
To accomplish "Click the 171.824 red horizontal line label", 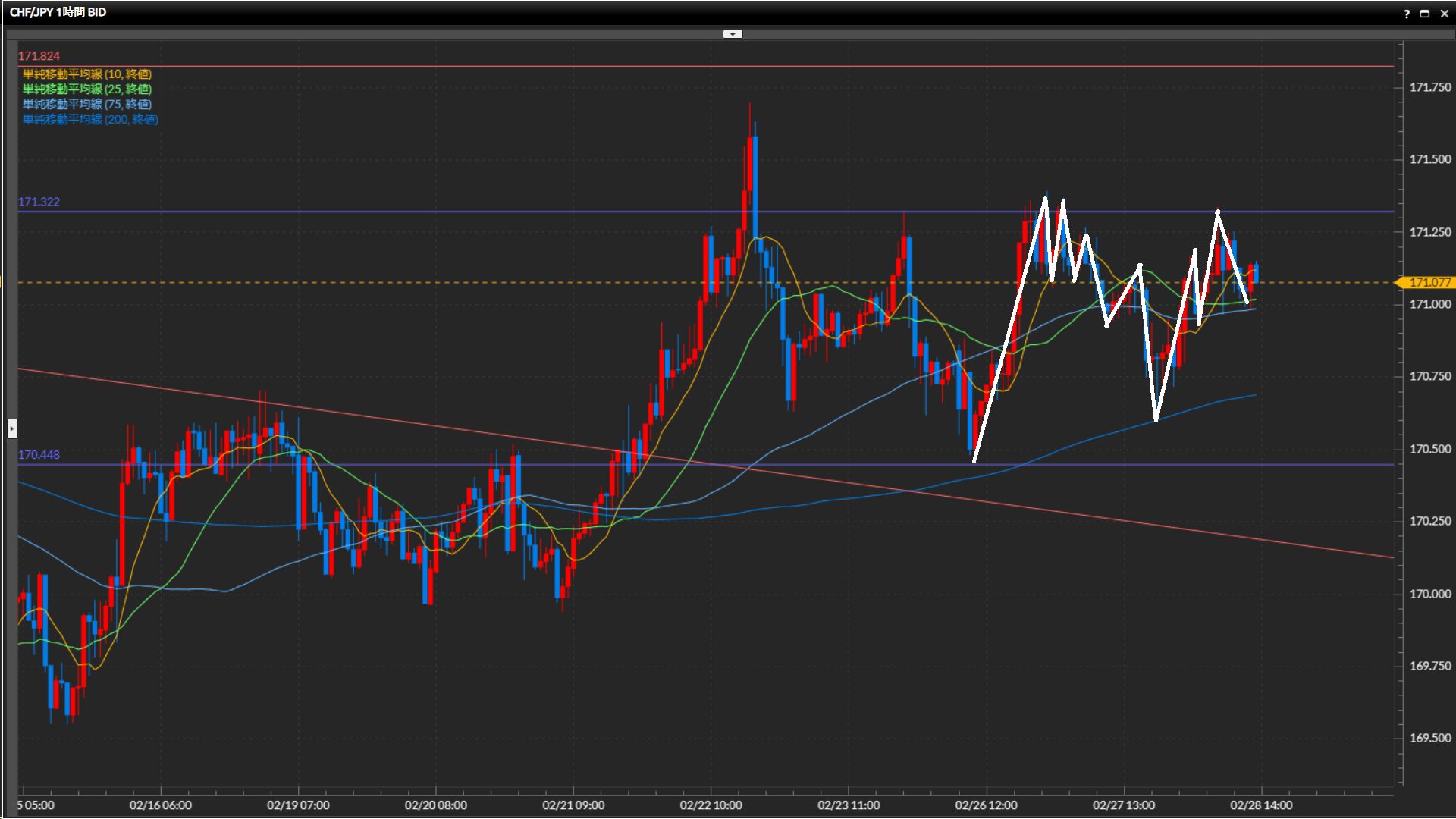I will (x=39, y=56).
